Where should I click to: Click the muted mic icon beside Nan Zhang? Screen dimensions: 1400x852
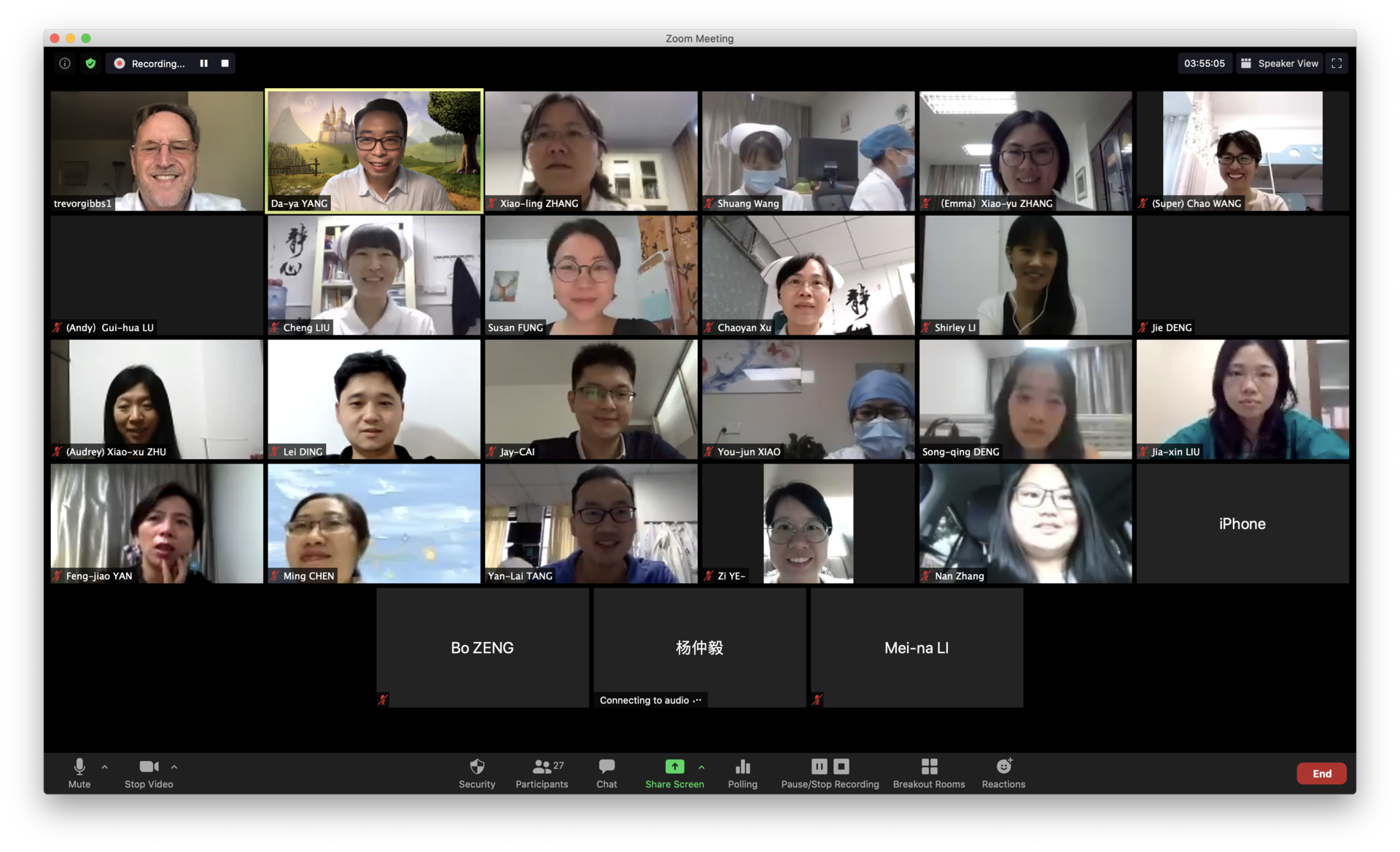pos(926,576)
